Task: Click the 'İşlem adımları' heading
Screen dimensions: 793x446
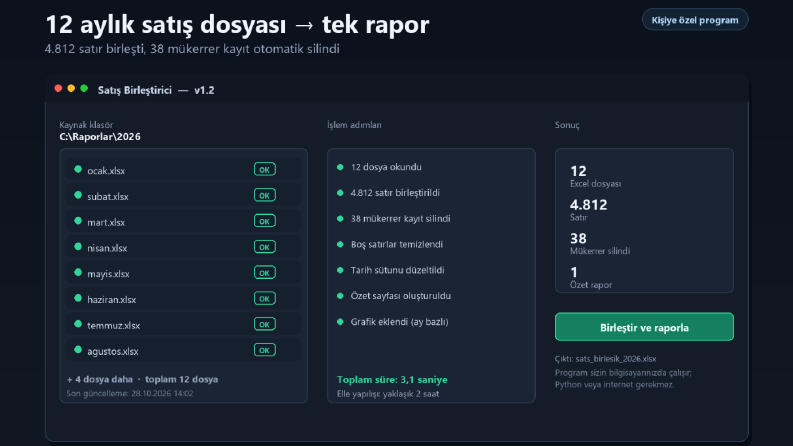Action: point(354,125)
